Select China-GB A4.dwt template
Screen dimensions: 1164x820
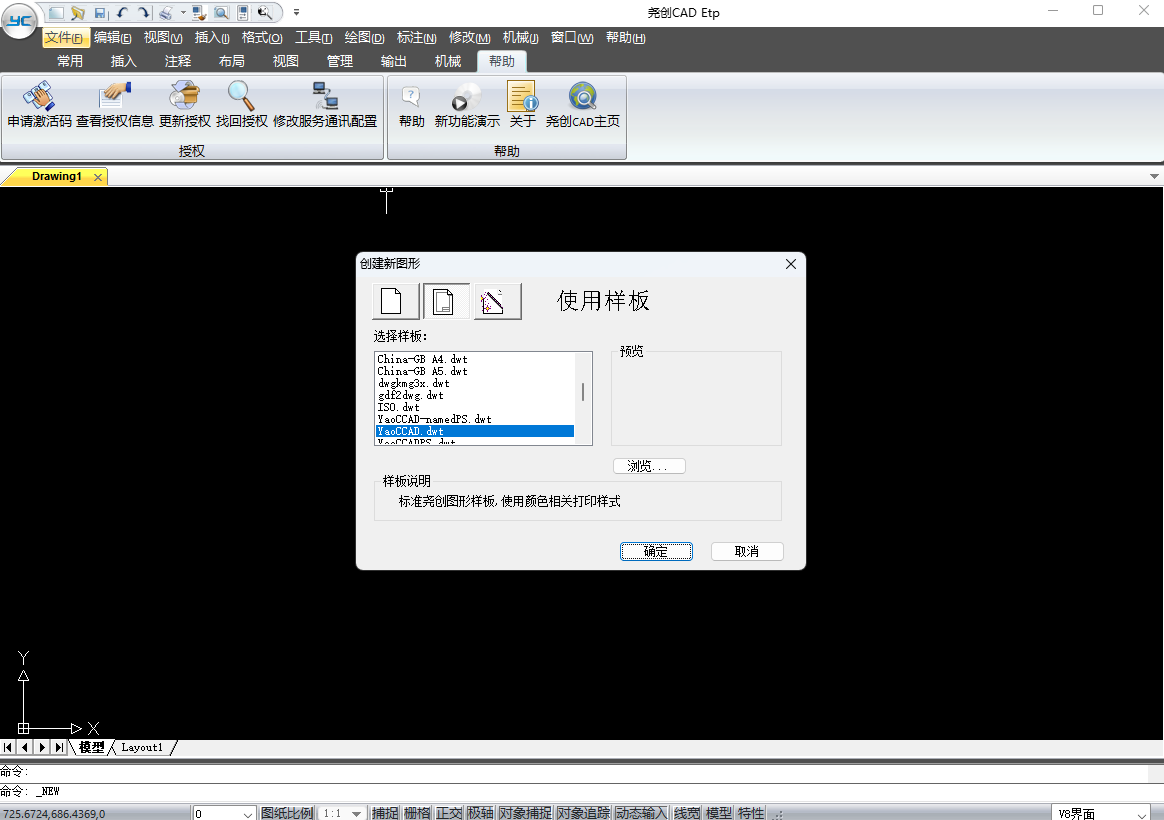click(475, 359)
